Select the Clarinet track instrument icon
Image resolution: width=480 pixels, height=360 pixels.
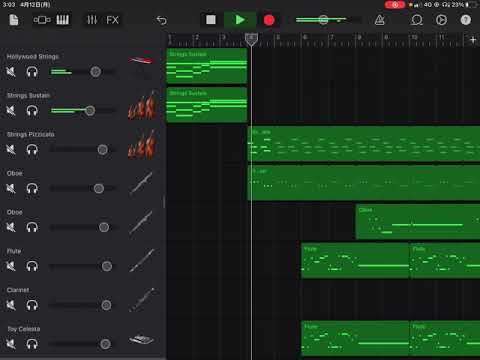(142, 300)
